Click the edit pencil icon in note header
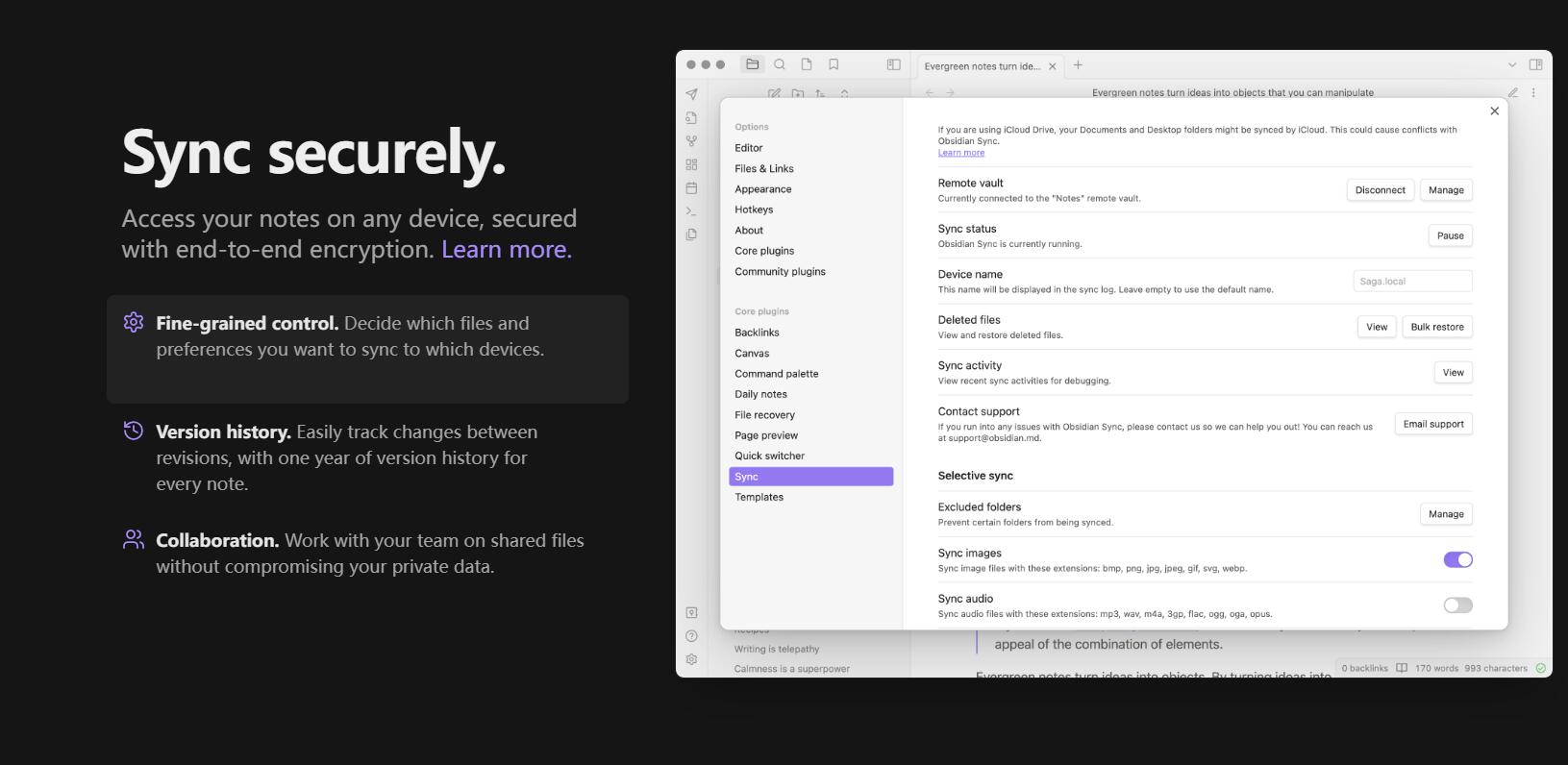This screenshot has height=765, width=1568. [1512, 93]
